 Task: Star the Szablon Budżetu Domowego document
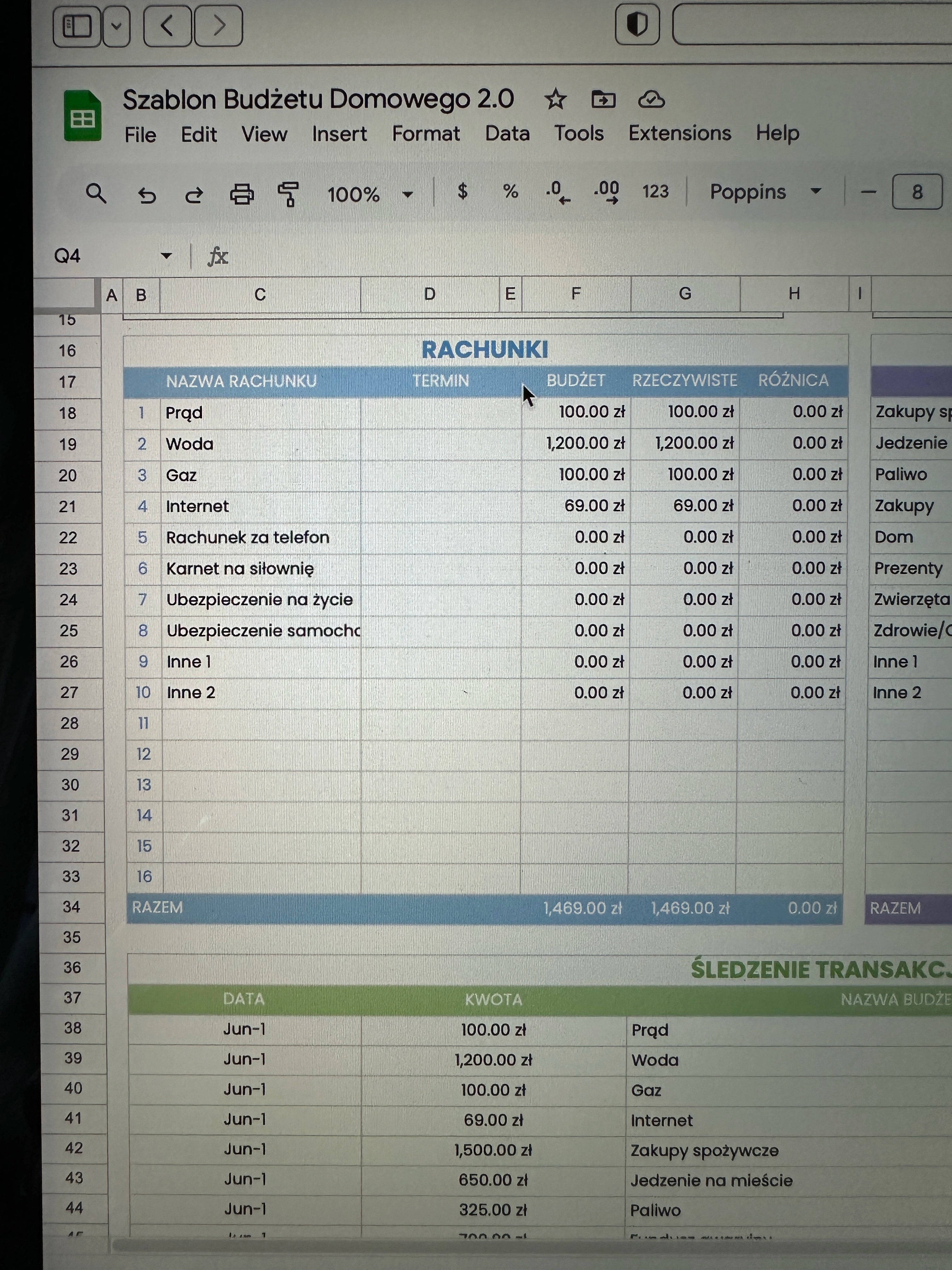(x=555, y=100)
